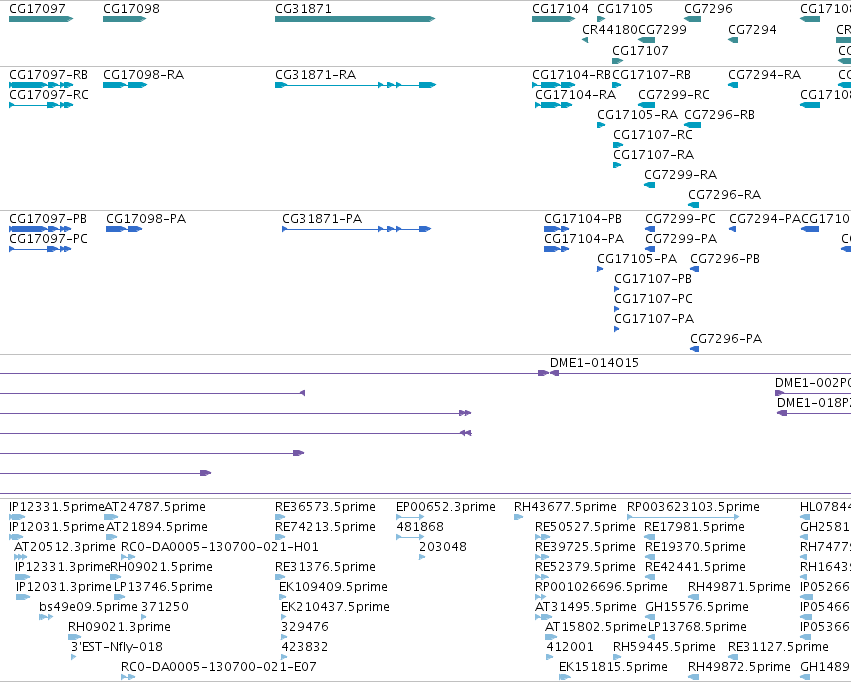Click the CG7296 gene glyph
851x682 pixels.
pyautogui.click(x=692, y=19)
